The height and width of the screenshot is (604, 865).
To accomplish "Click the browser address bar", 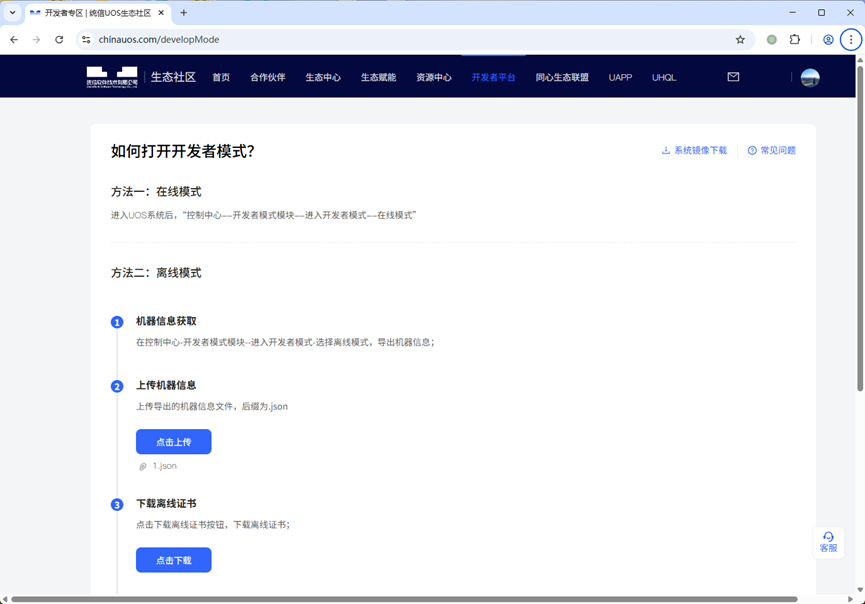I will coord(300,39).
